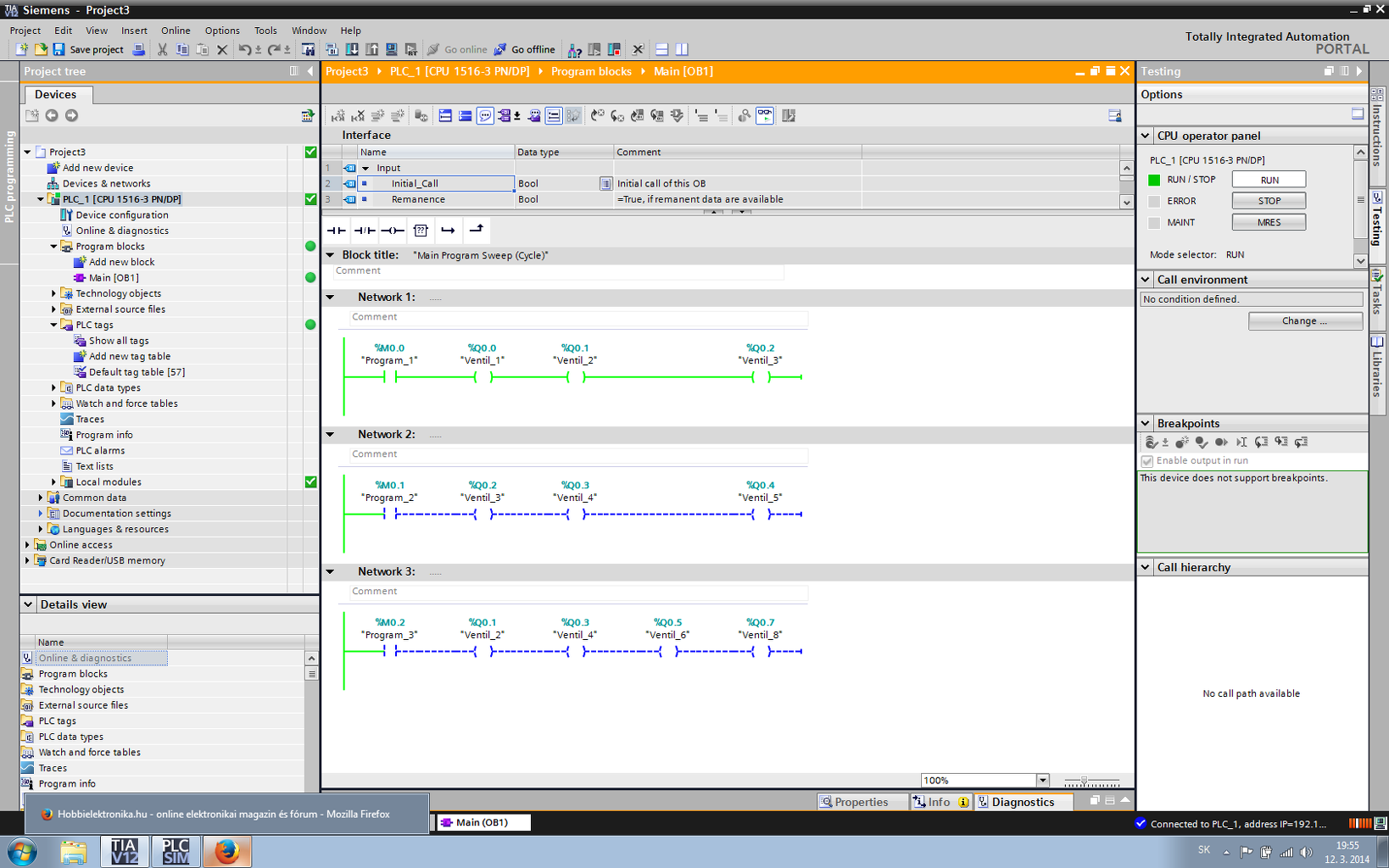The width and height of the screenshot is (1389, 868).
Task: Open TIA V12 from the taskbar
Action: point(125,851)
